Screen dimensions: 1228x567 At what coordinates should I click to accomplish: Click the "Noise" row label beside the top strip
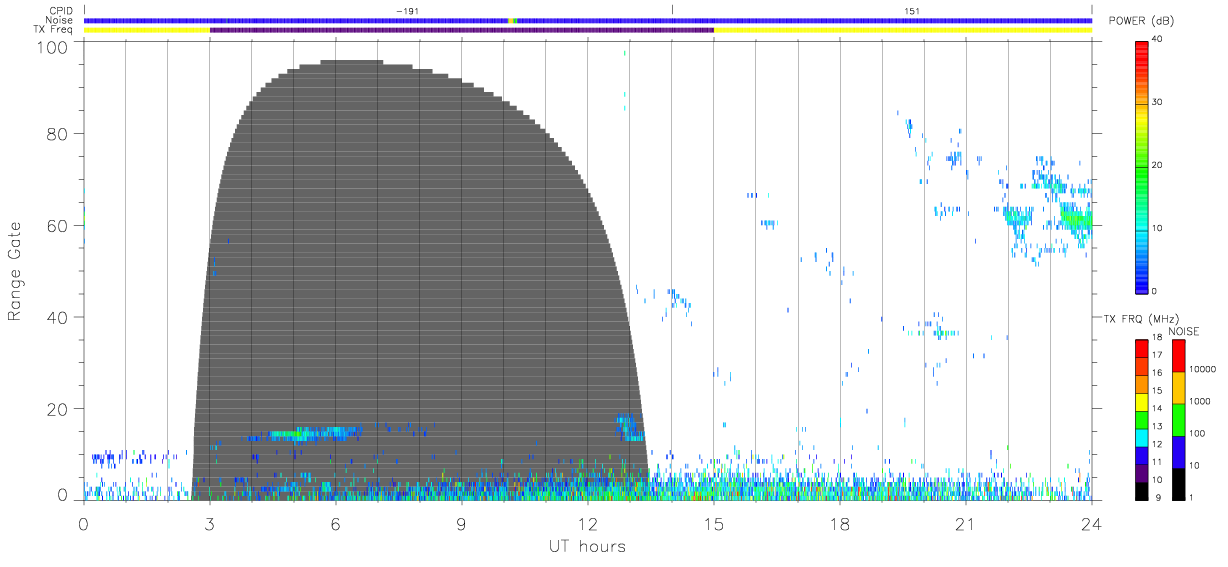click(x=61, y=20)
